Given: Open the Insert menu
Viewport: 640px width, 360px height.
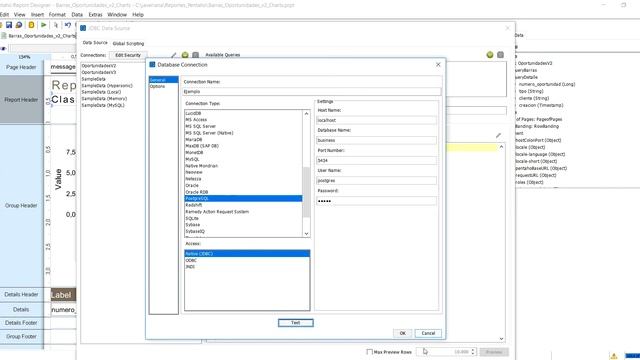Looking at the screenshot, I should point(37,15).
